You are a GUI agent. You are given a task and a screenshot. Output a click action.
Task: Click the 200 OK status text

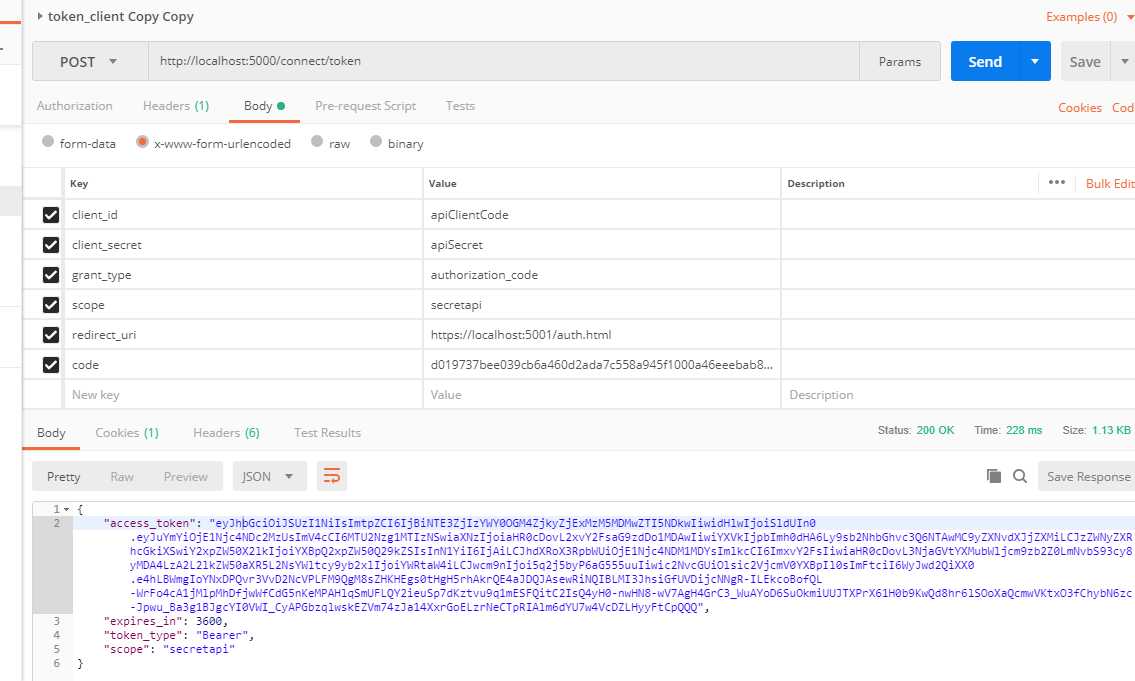[935, 430]
